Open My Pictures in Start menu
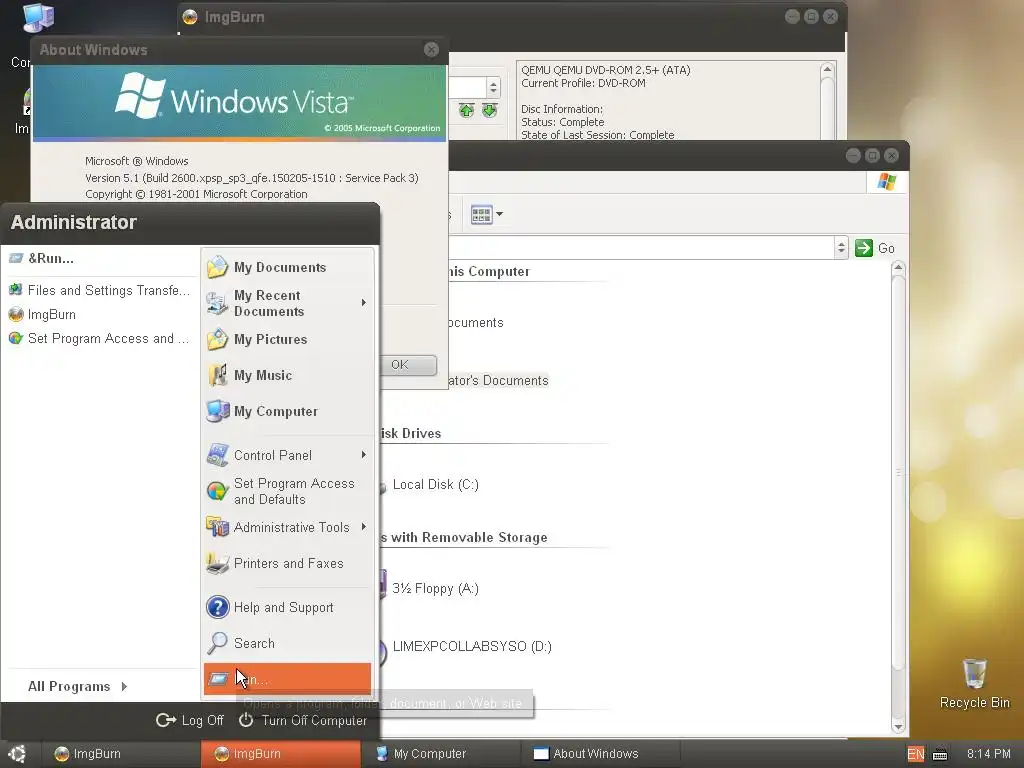1024x768 pixels. [x=287, y=340]
